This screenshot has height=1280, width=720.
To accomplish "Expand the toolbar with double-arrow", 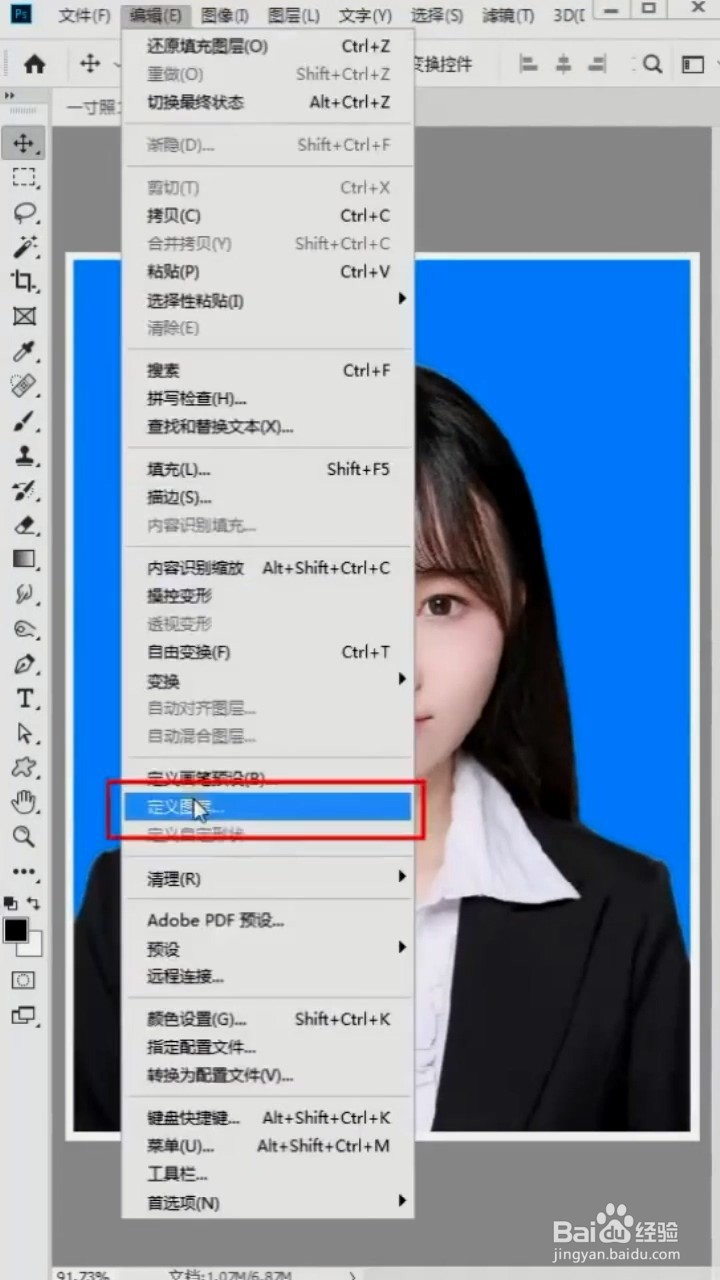I will (10, 96).
